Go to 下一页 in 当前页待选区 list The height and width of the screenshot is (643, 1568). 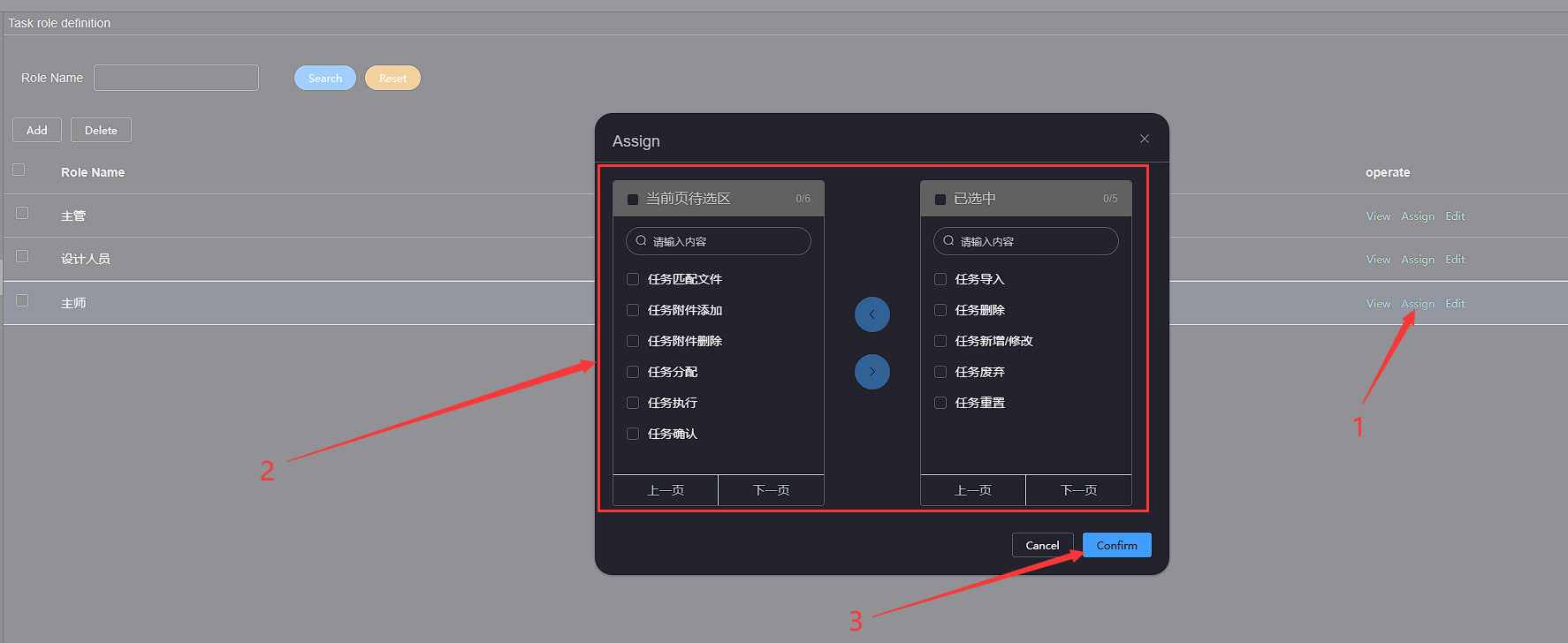pos(772,490)
